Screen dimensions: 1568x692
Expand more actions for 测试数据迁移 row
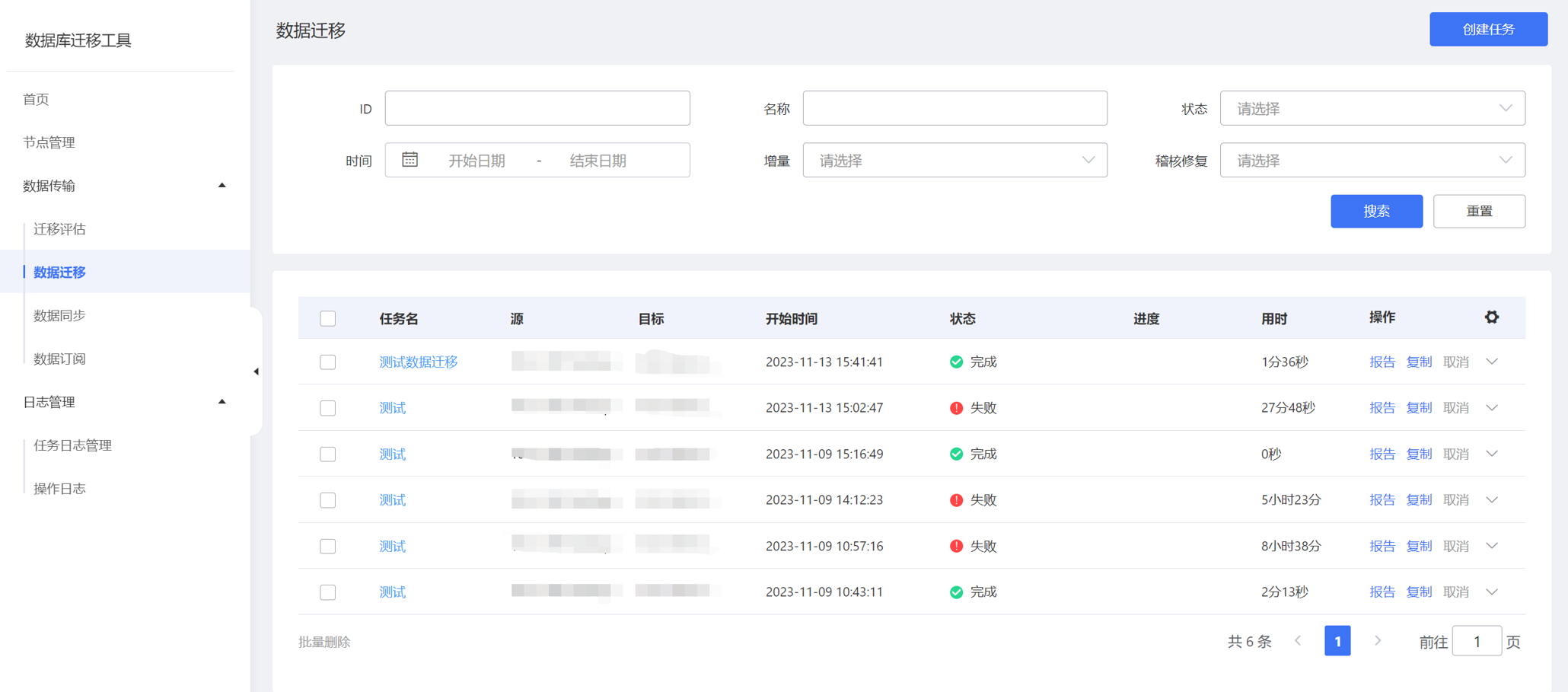click(x=1492, y=362)
